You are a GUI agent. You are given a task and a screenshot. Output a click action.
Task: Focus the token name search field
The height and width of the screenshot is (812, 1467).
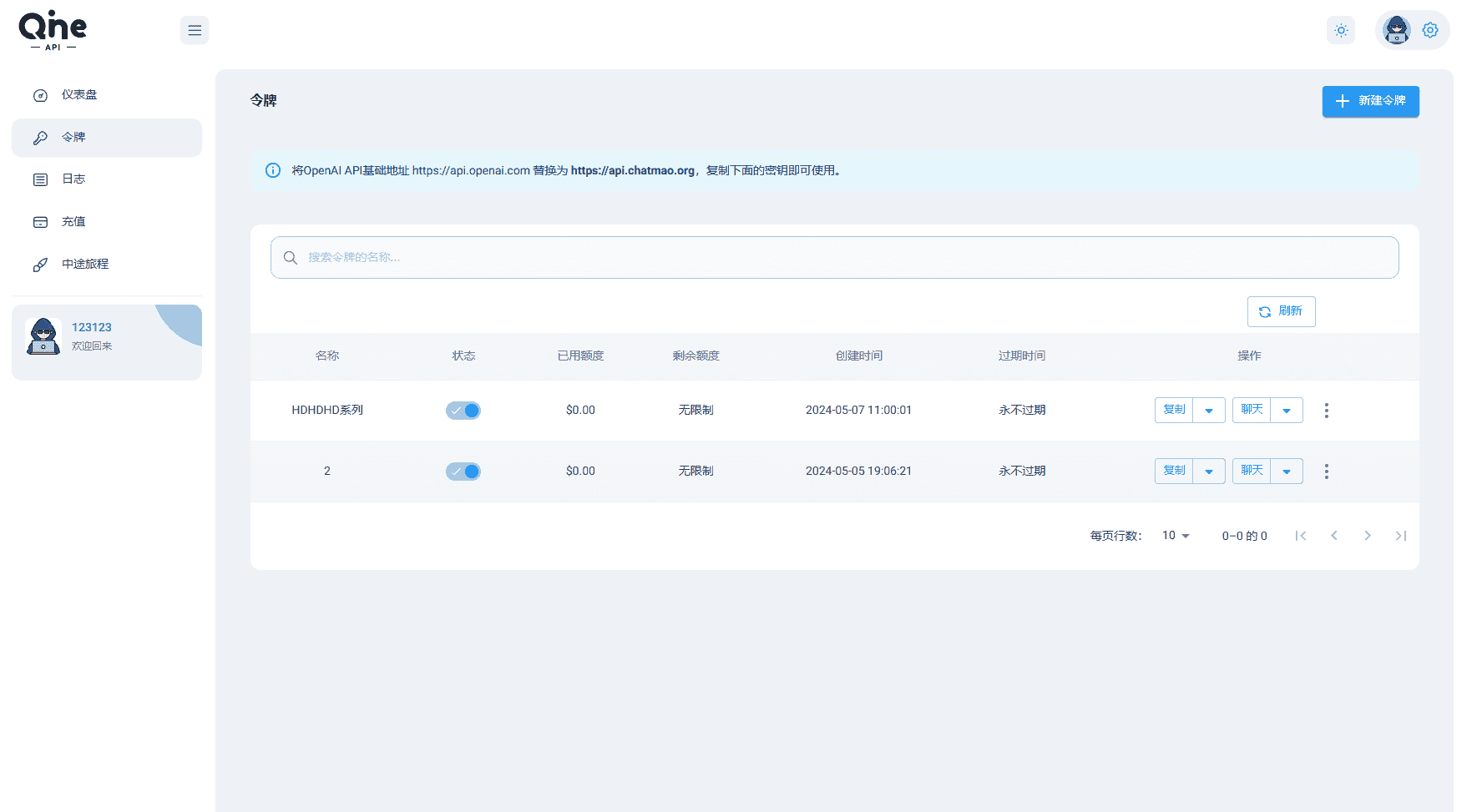(835, 257)
